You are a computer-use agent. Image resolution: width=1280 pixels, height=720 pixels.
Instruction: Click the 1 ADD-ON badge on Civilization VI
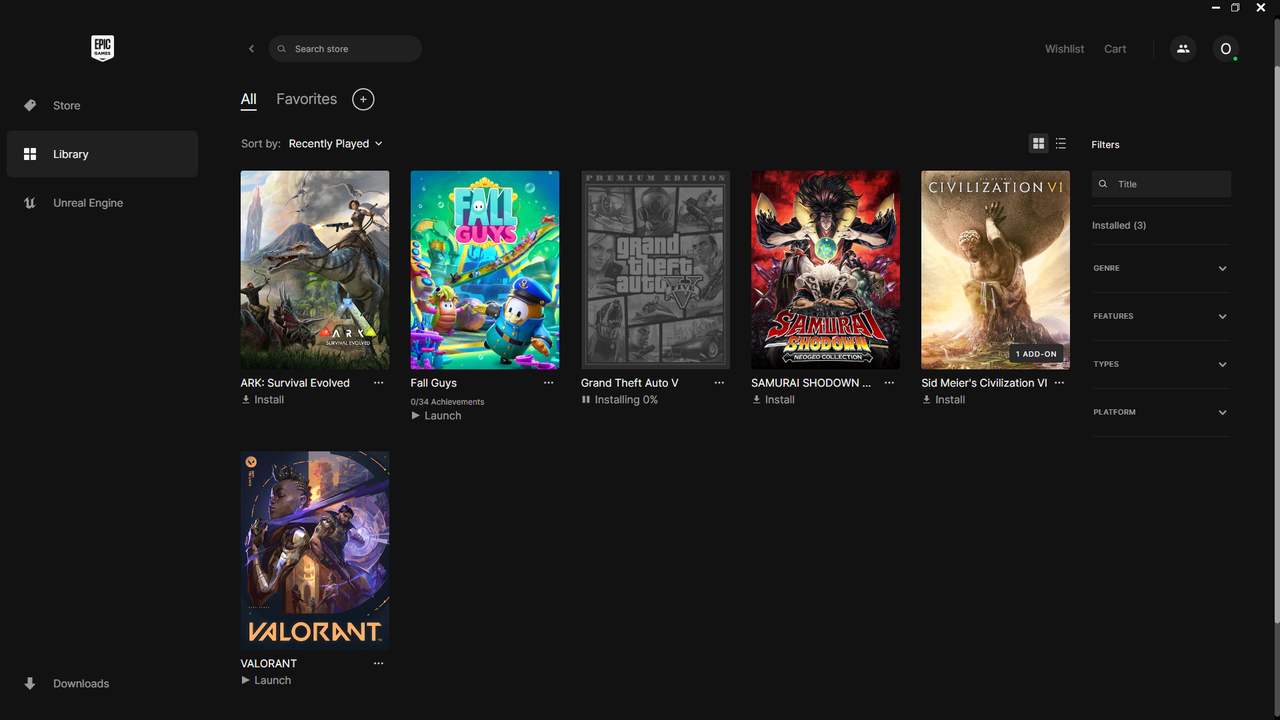(x=1036, y=354)
